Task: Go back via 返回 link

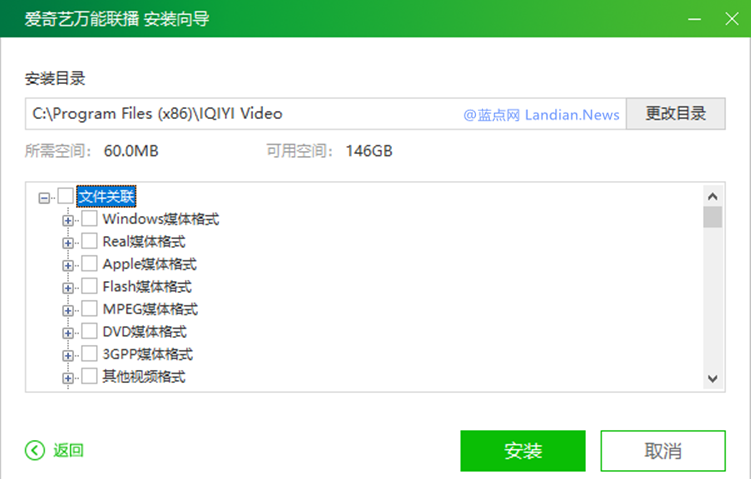Action: point(68,450)
